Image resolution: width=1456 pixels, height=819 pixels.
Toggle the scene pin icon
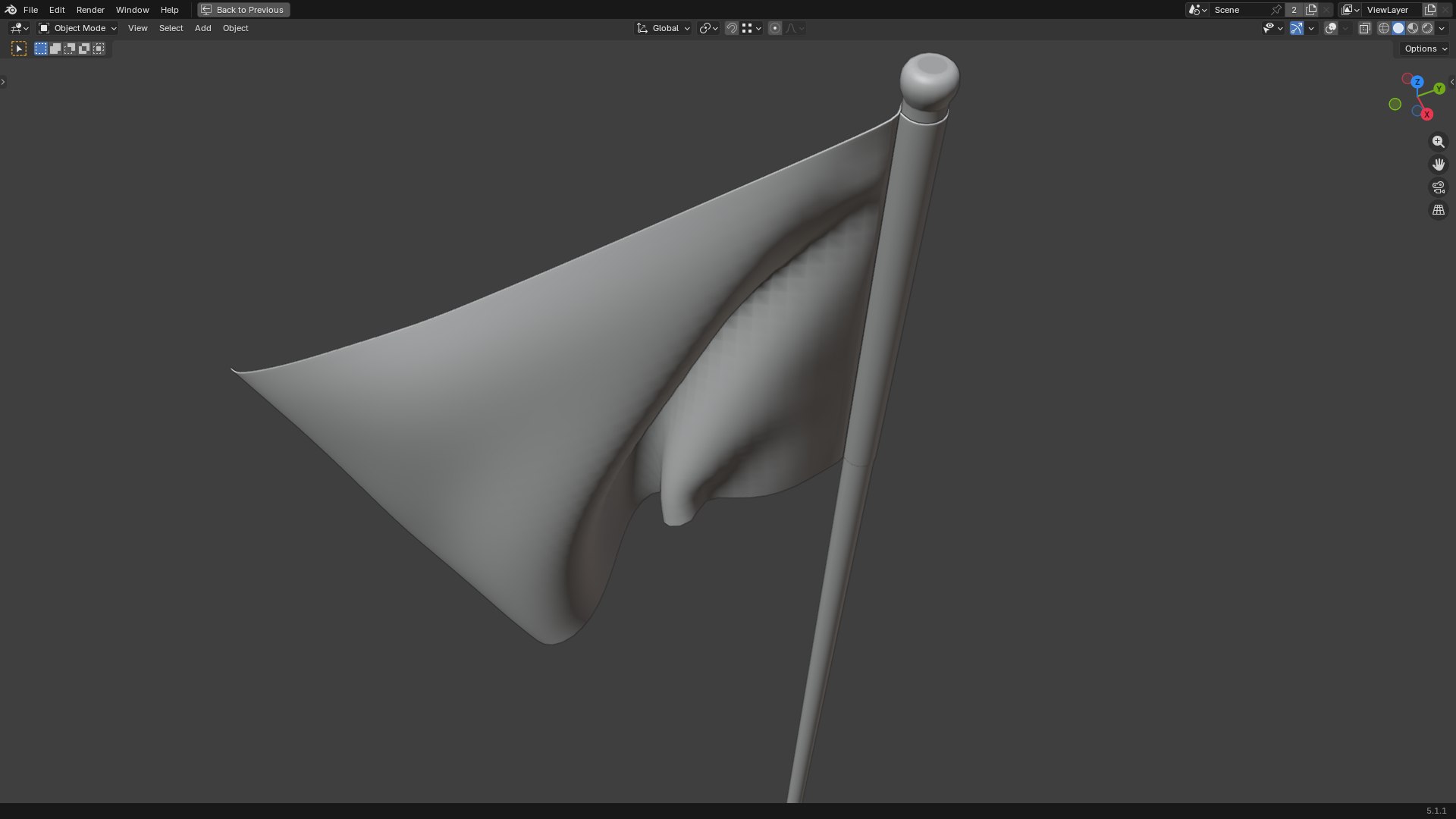[x=1276, y=10]
